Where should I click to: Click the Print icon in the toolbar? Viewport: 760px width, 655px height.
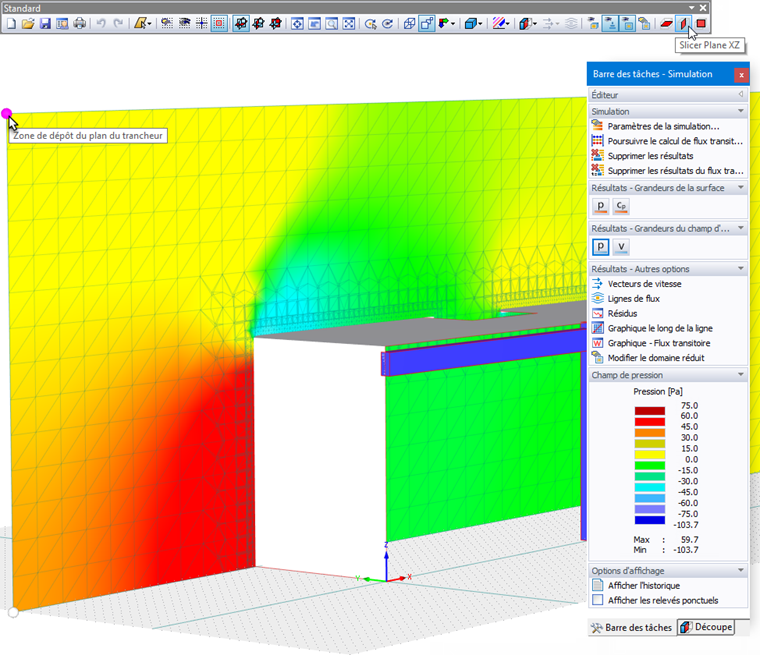(x=79, y=24)
